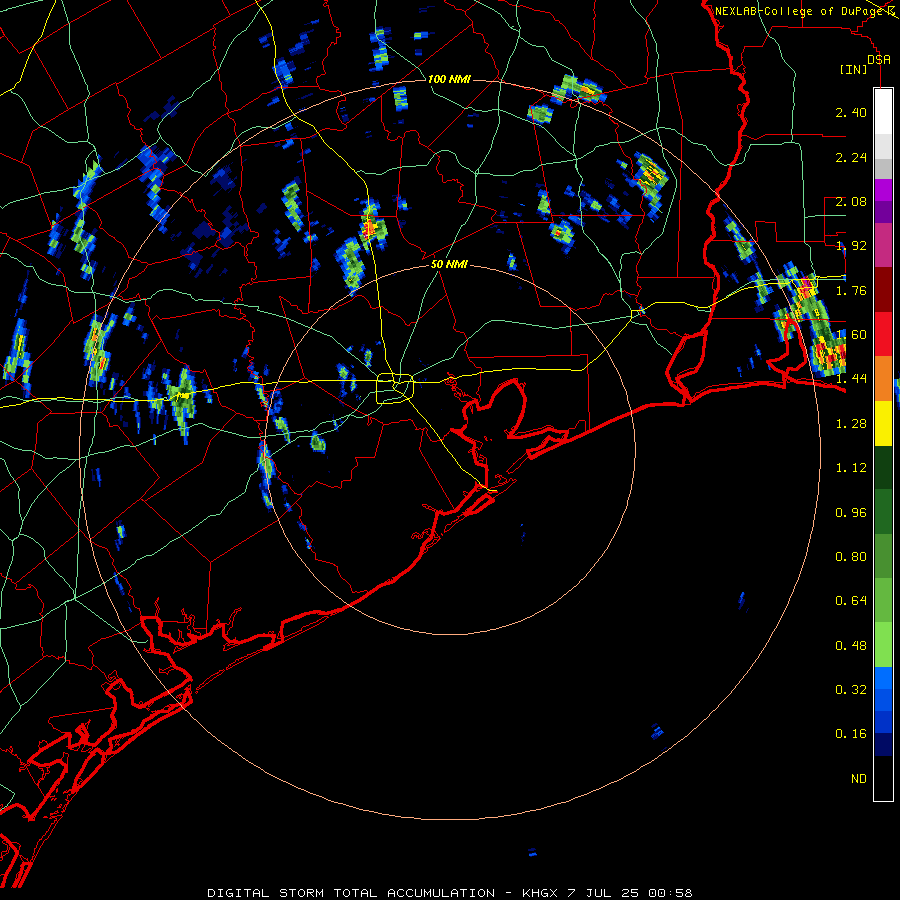Select the 0.48 legend value
Viewport: 900px width, 900px height.
click(851, 646)
